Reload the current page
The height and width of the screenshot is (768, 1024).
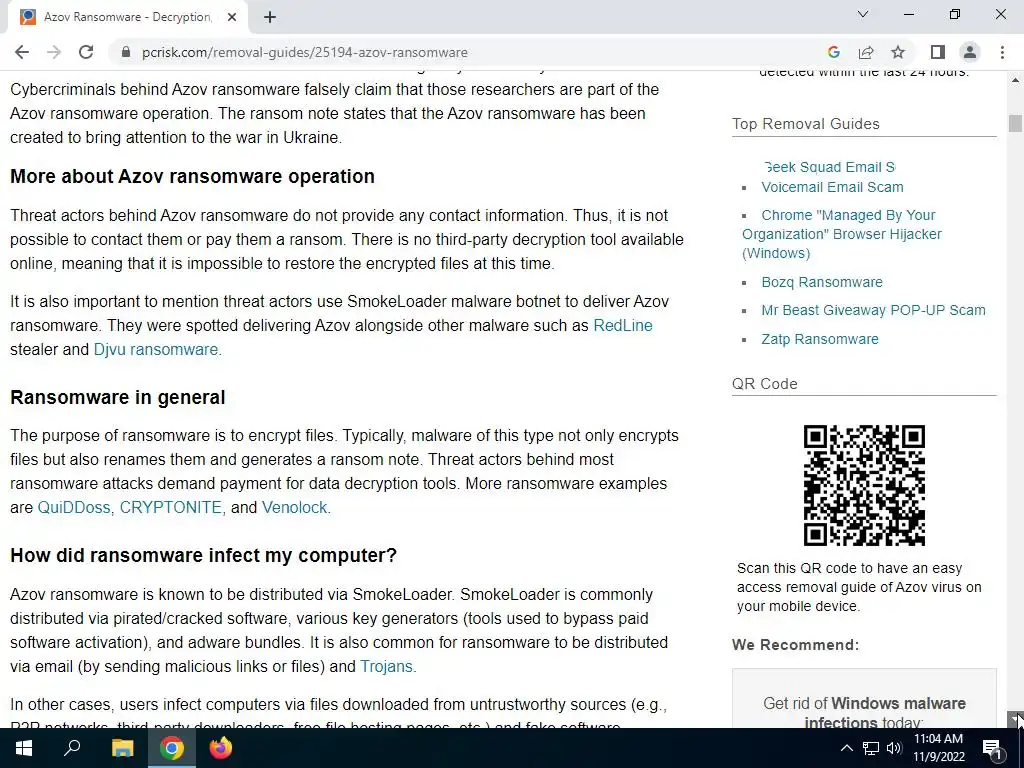click(x=86, y=52)
